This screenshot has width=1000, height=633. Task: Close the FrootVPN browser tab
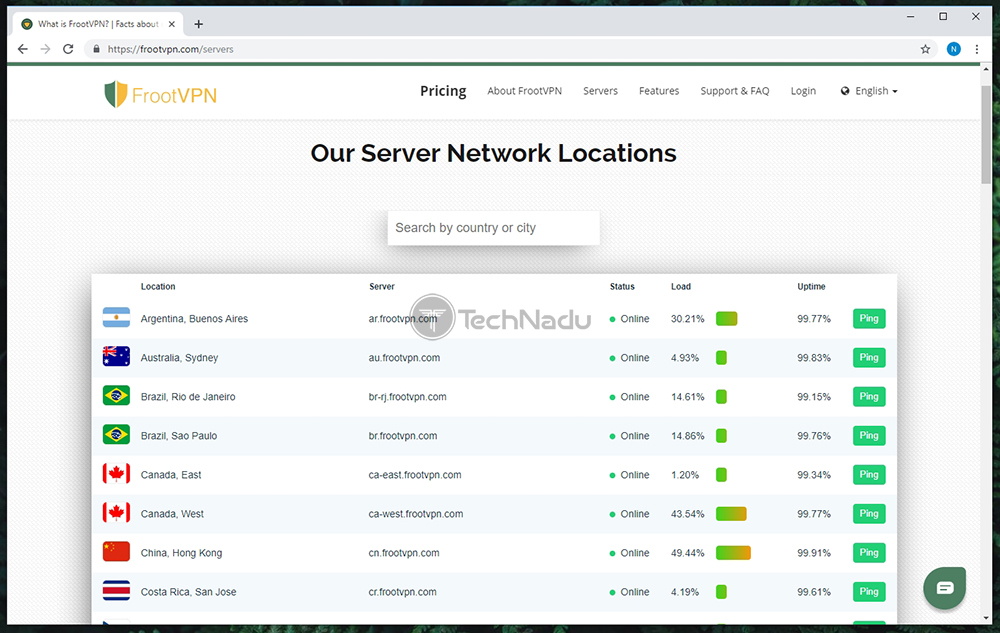[x=172, y=24]
